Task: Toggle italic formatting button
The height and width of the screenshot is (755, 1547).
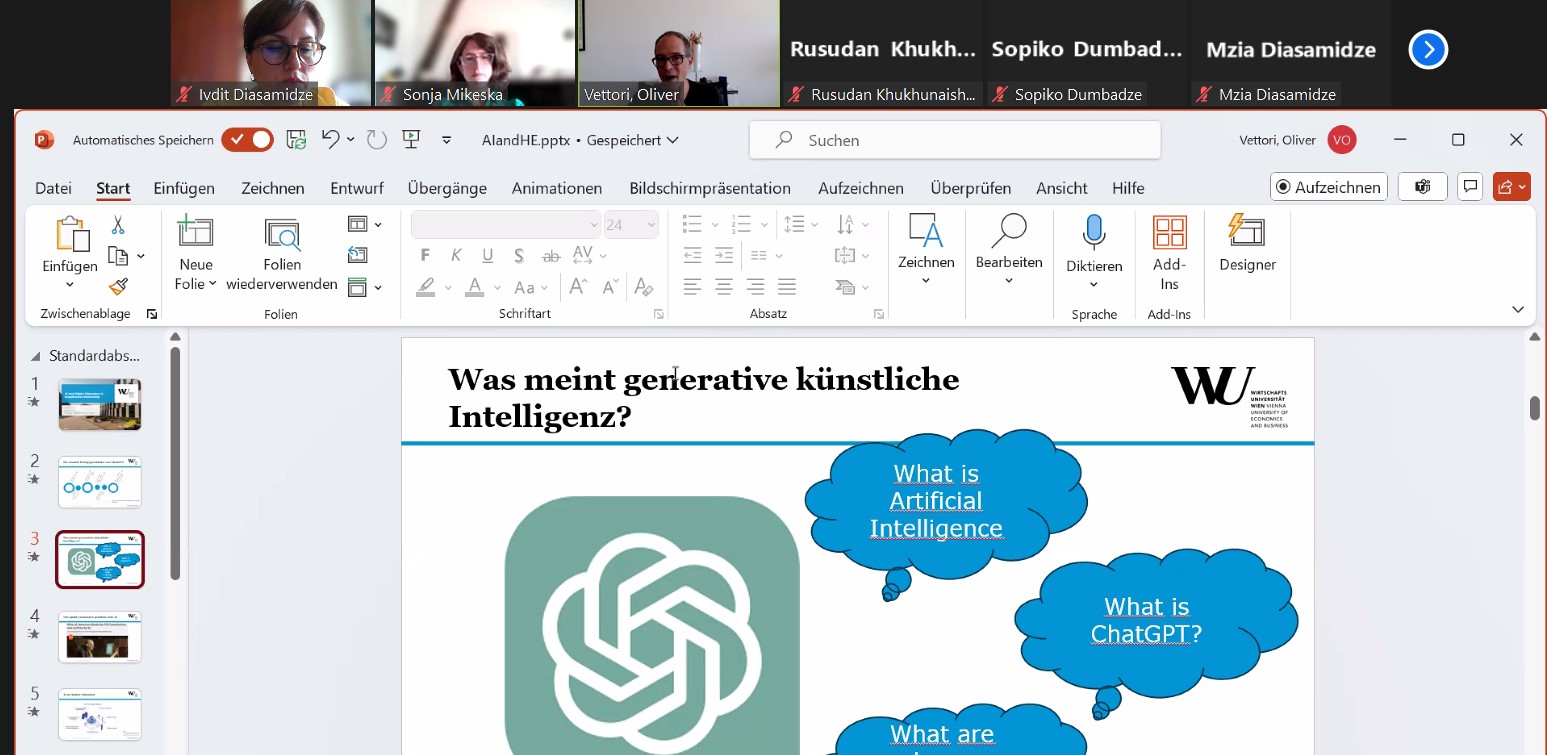Action: coord(456,256)
